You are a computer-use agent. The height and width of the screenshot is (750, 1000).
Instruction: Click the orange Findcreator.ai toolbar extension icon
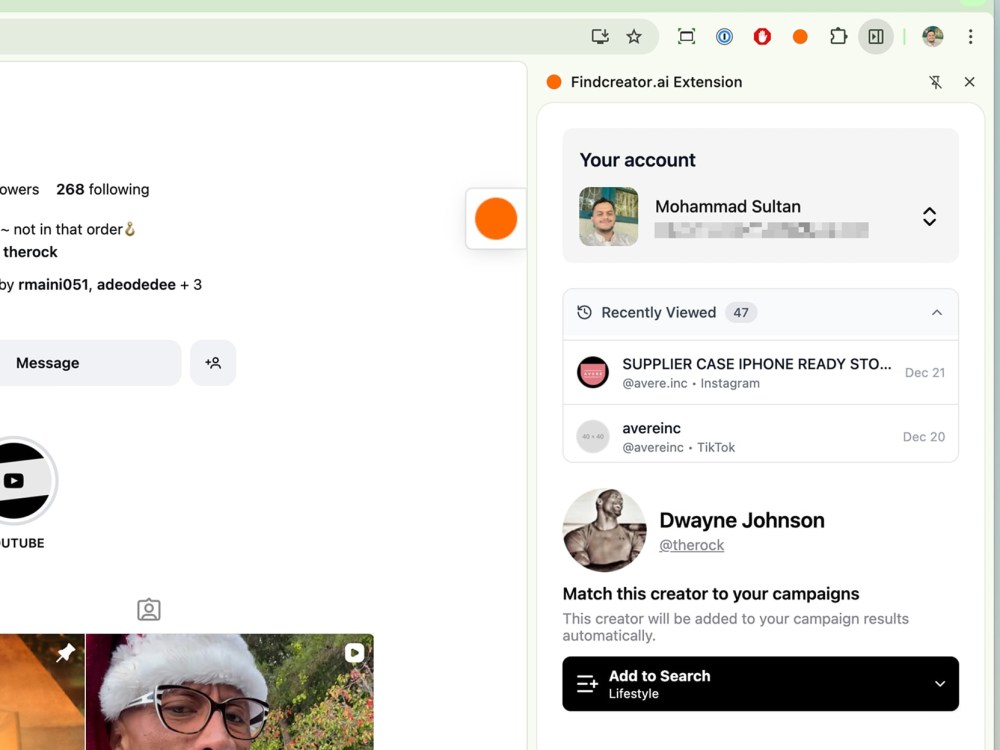(x=800, y=37)
